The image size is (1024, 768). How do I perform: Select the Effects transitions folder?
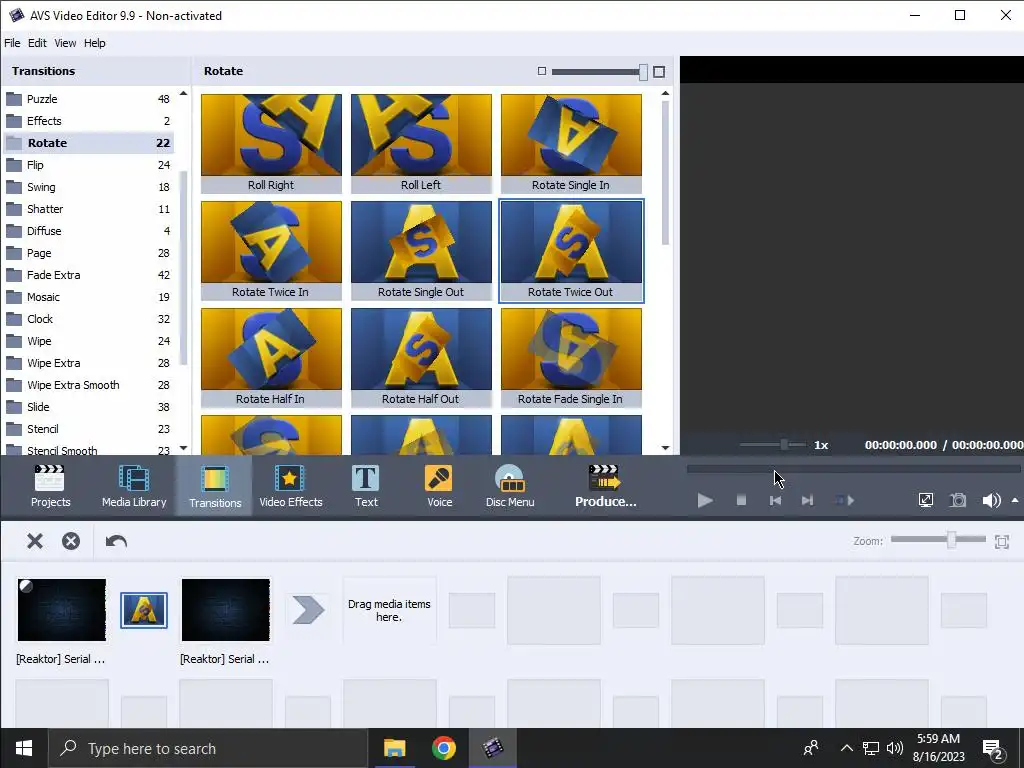click(88, 121)
